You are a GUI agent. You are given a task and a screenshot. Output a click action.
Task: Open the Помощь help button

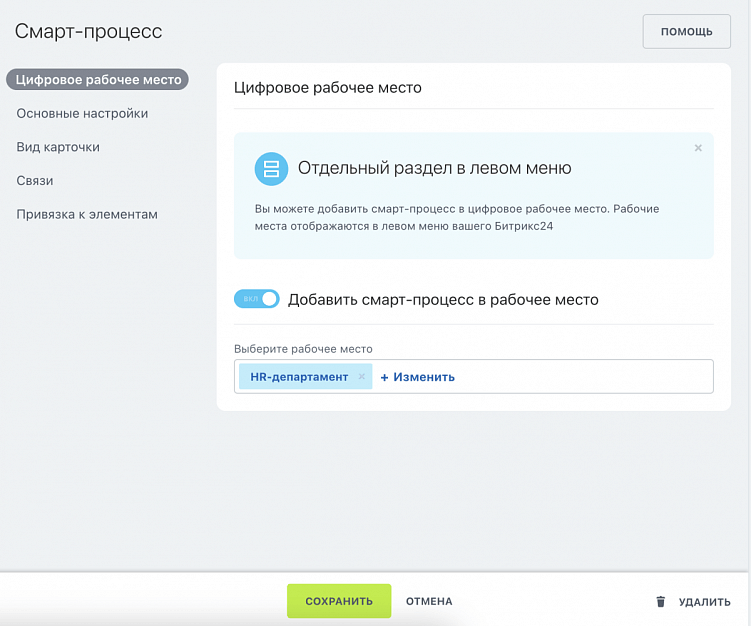(686, 32)
